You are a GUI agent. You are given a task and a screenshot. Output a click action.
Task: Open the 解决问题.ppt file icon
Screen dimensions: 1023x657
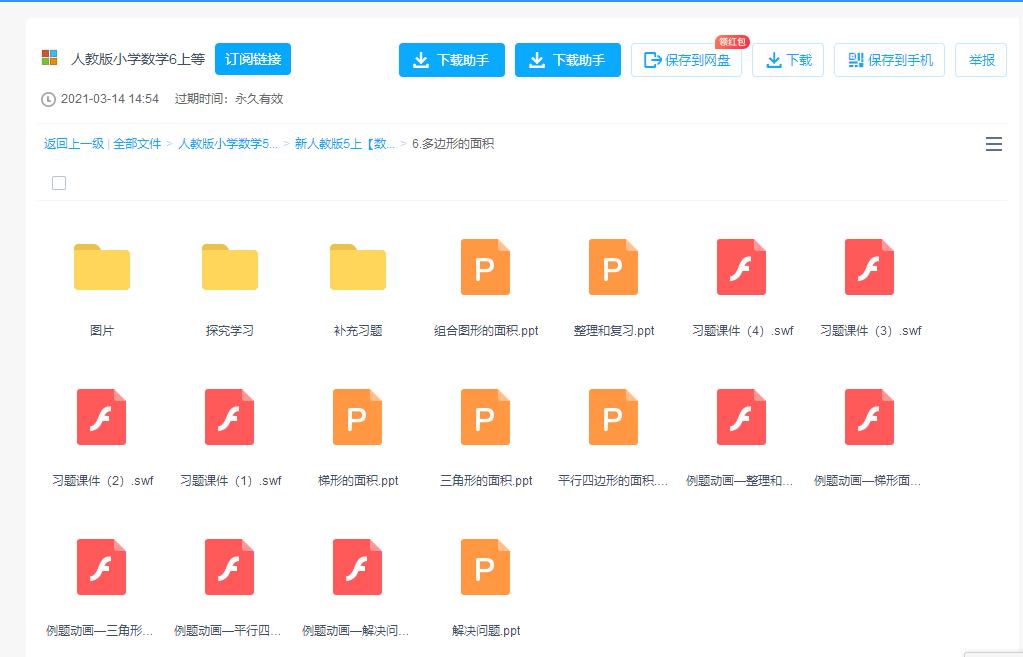click(x=485, y=567)
